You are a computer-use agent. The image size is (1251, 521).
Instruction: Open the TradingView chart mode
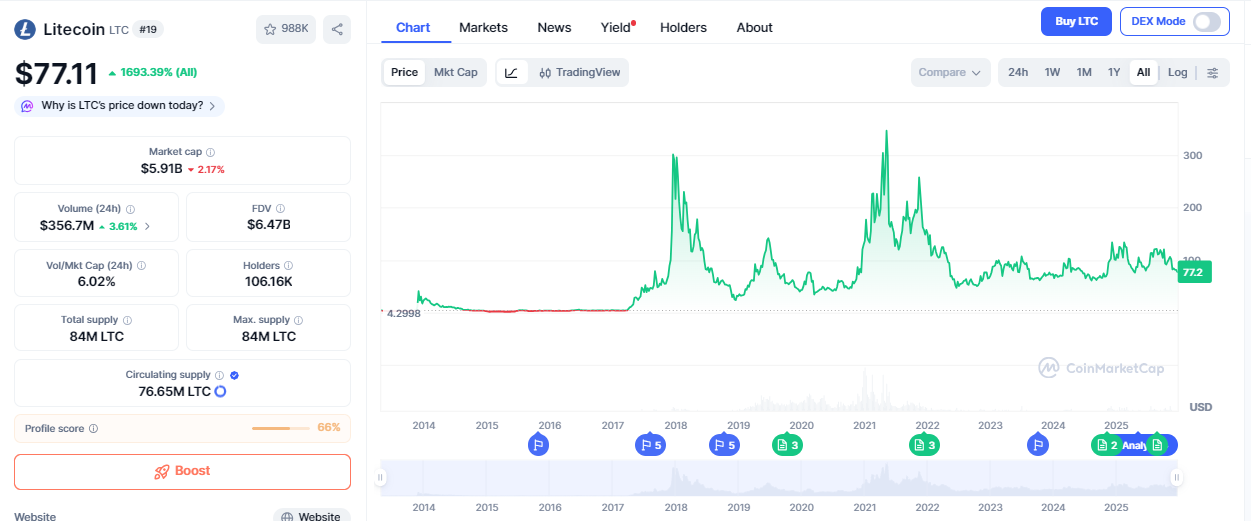click(x=579, y=72)
